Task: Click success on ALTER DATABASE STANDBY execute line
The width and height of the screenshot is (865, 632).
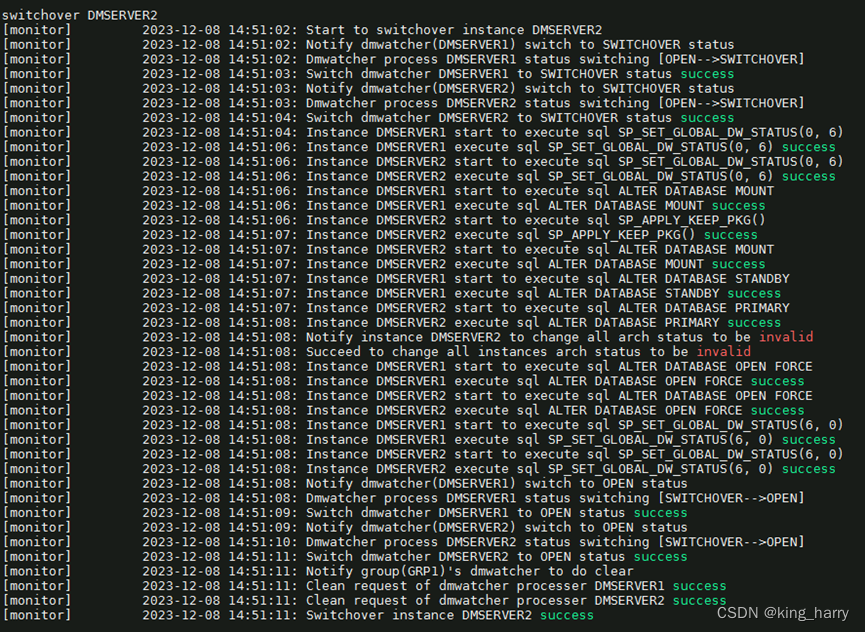Action: pos(754,293)
